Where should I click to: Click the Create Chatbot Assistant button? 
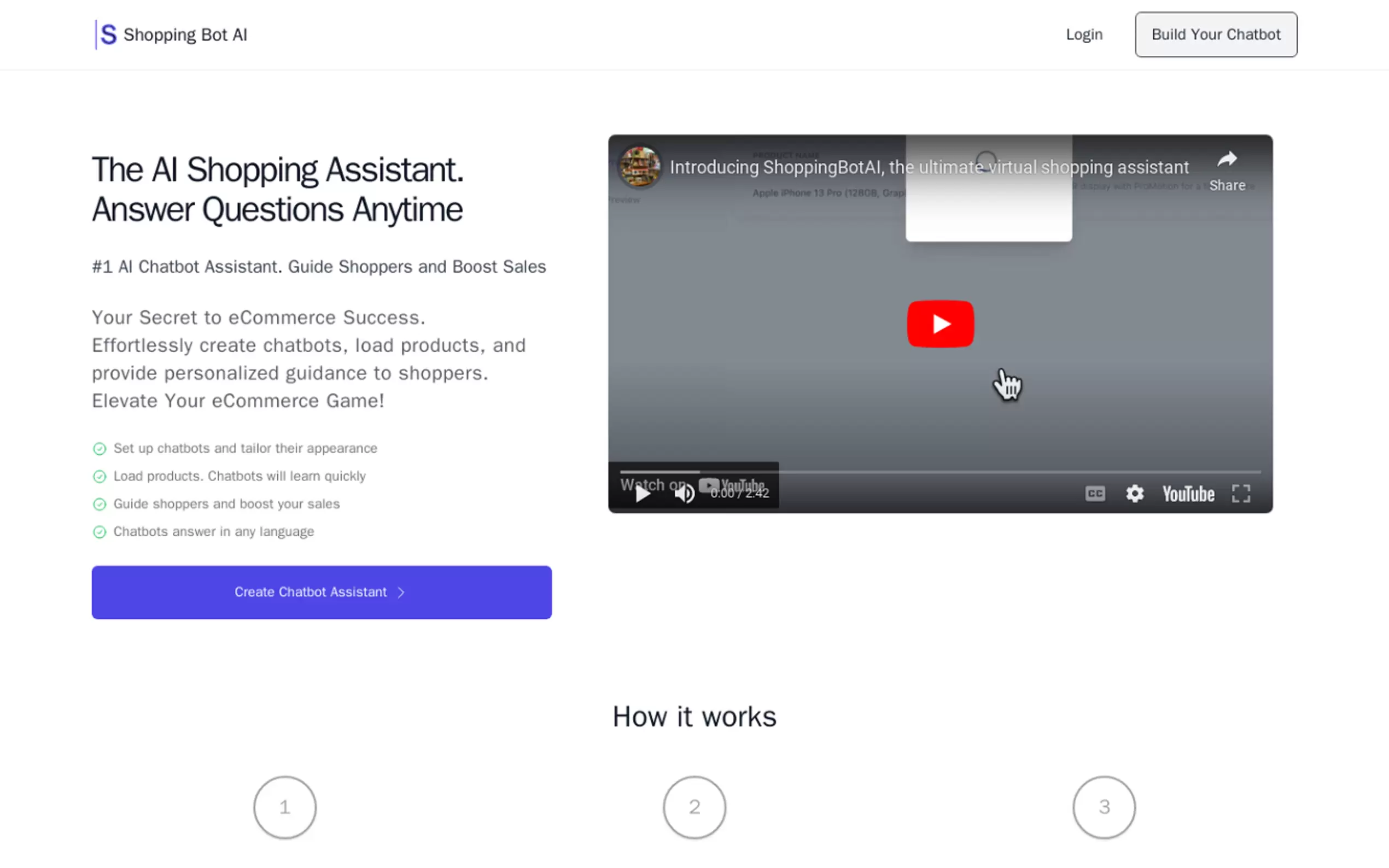pyautogui.click(x=322, y=592)
